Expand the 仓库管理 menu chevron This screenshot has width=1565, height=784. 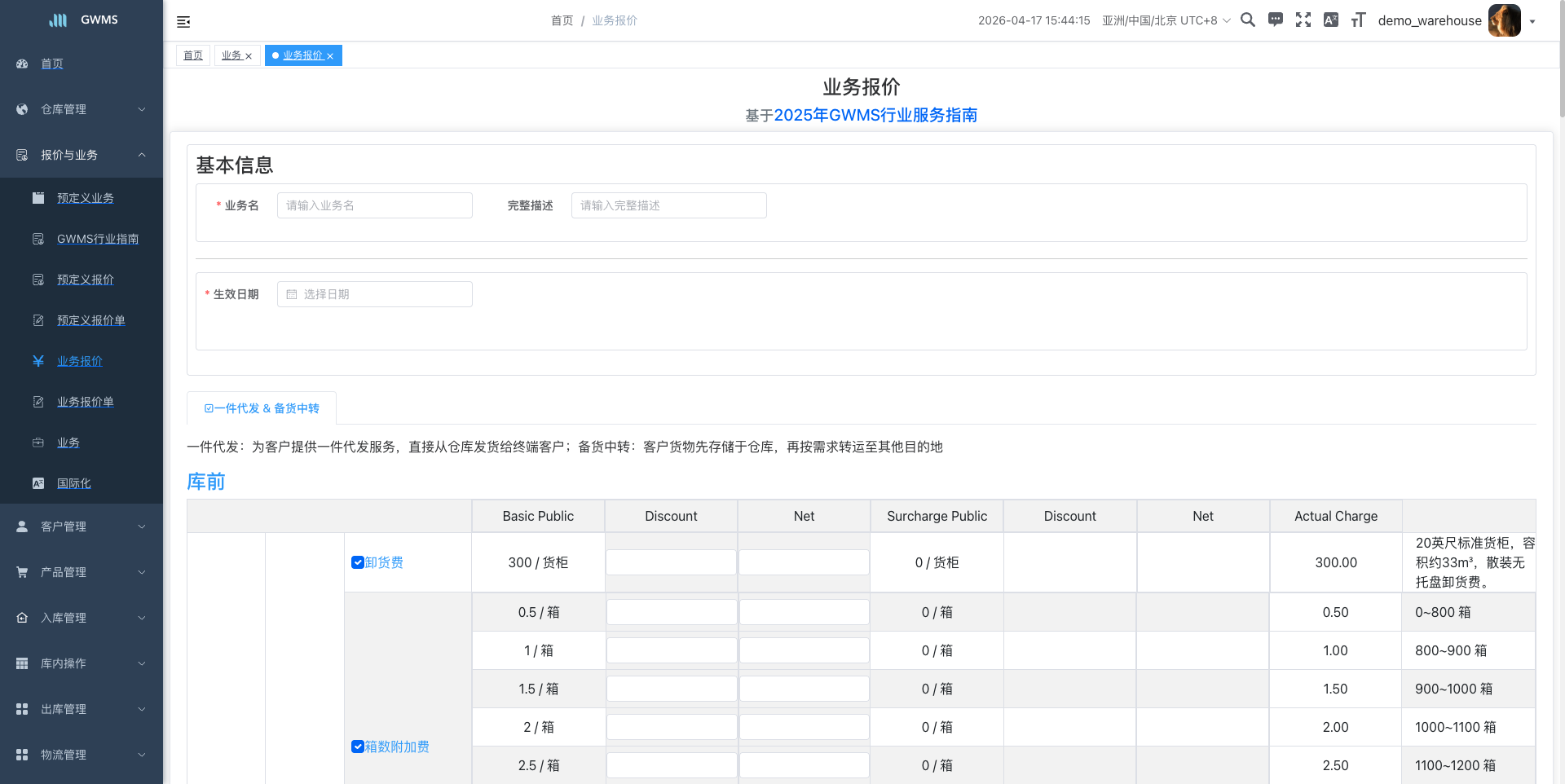click(x=142, y=109)
